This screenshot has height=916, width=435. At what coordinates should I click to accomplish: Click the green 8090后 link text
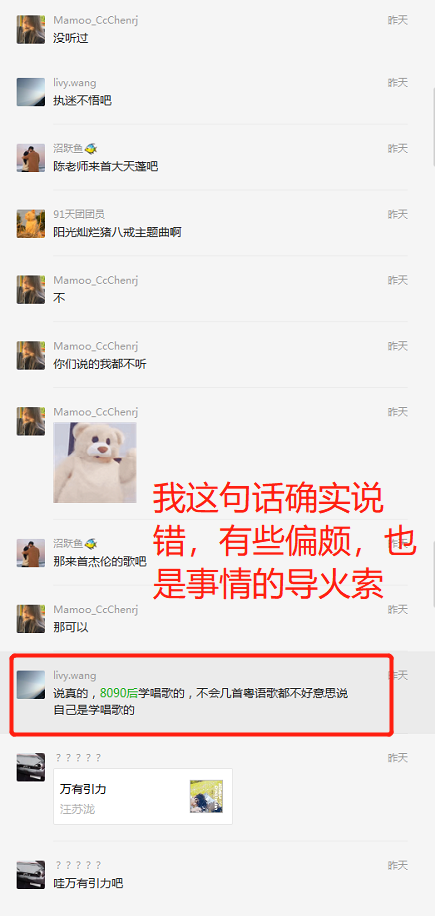[x=119, y=693]
